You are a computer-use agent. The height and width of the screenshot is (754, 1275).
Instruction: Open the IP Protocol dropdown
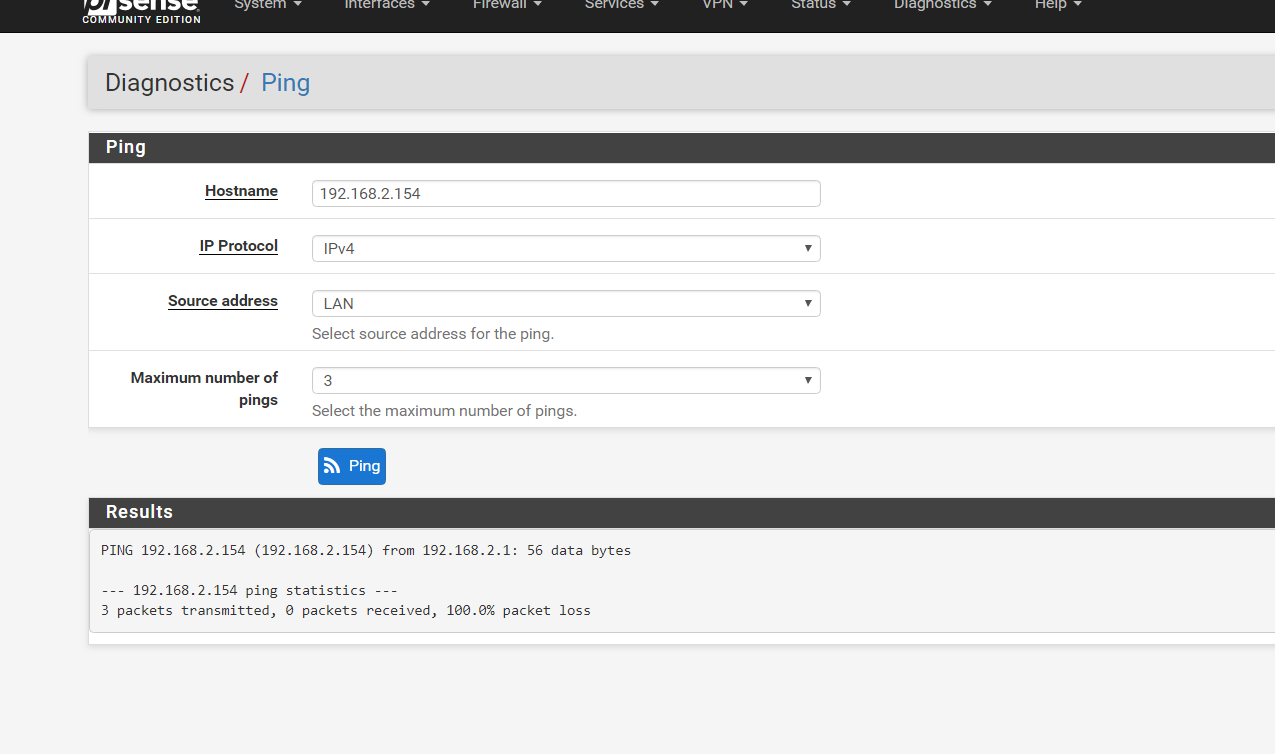(x=566, y=249)
